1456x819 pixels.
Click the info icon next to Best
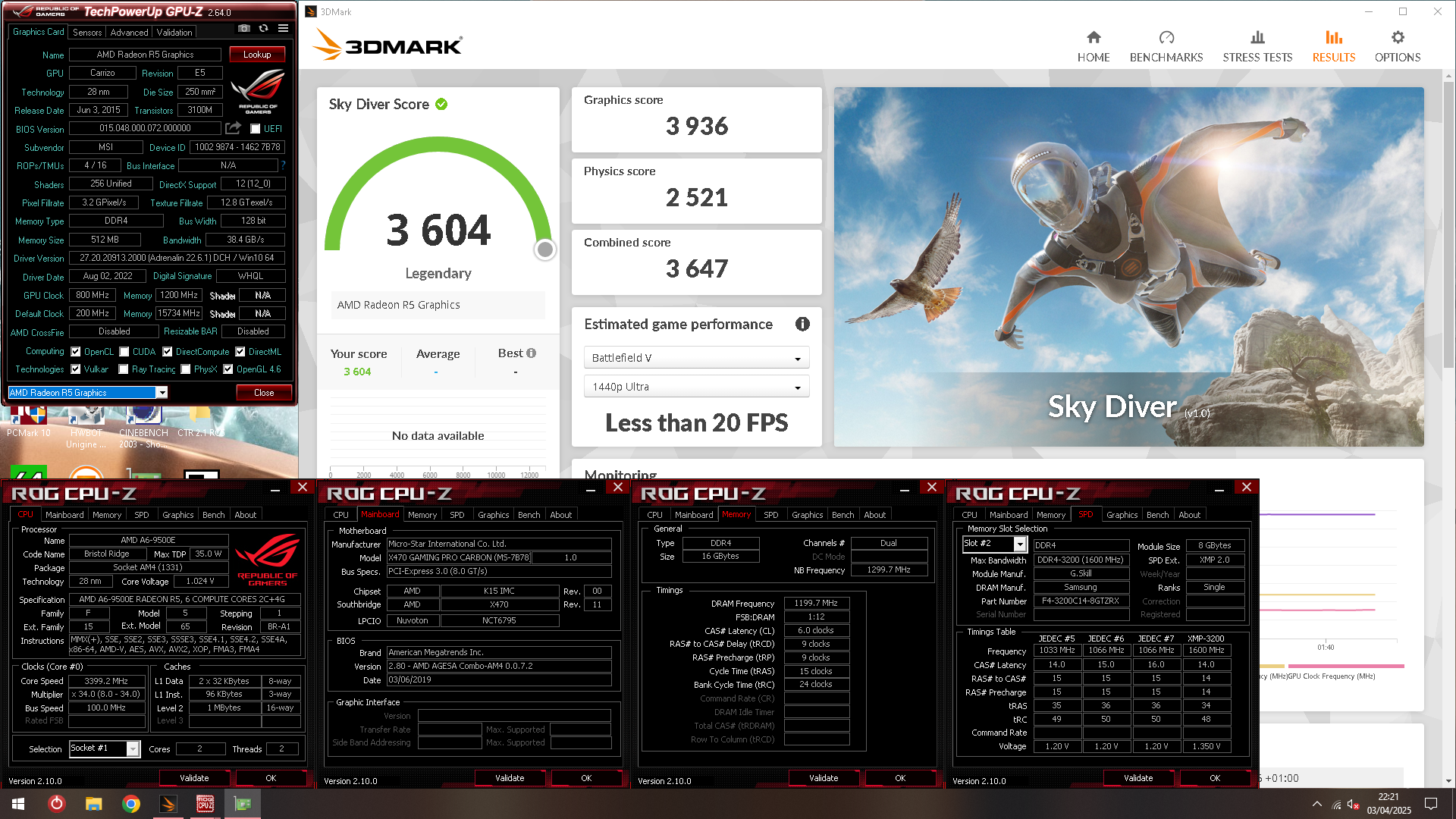(x=531, y=353)
